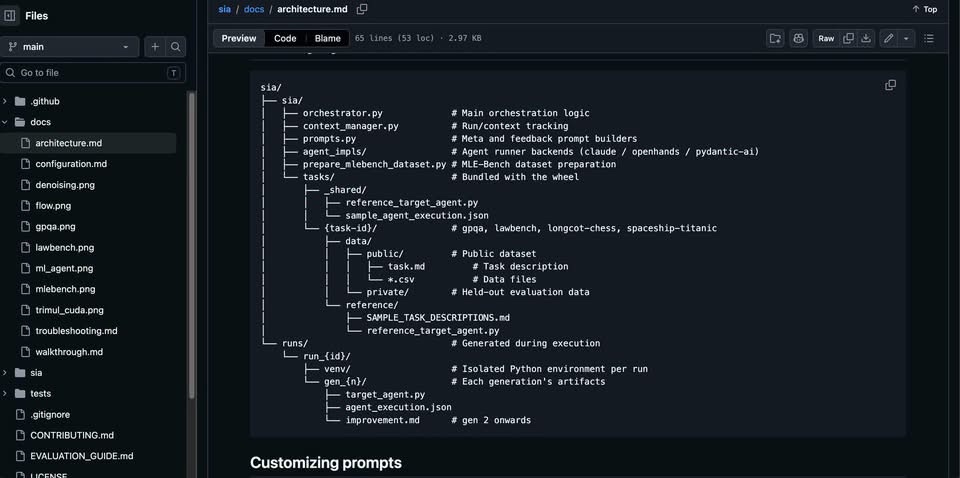Click the improvement.md text
This screenshot has height=478, width=960.
(382, 420)
